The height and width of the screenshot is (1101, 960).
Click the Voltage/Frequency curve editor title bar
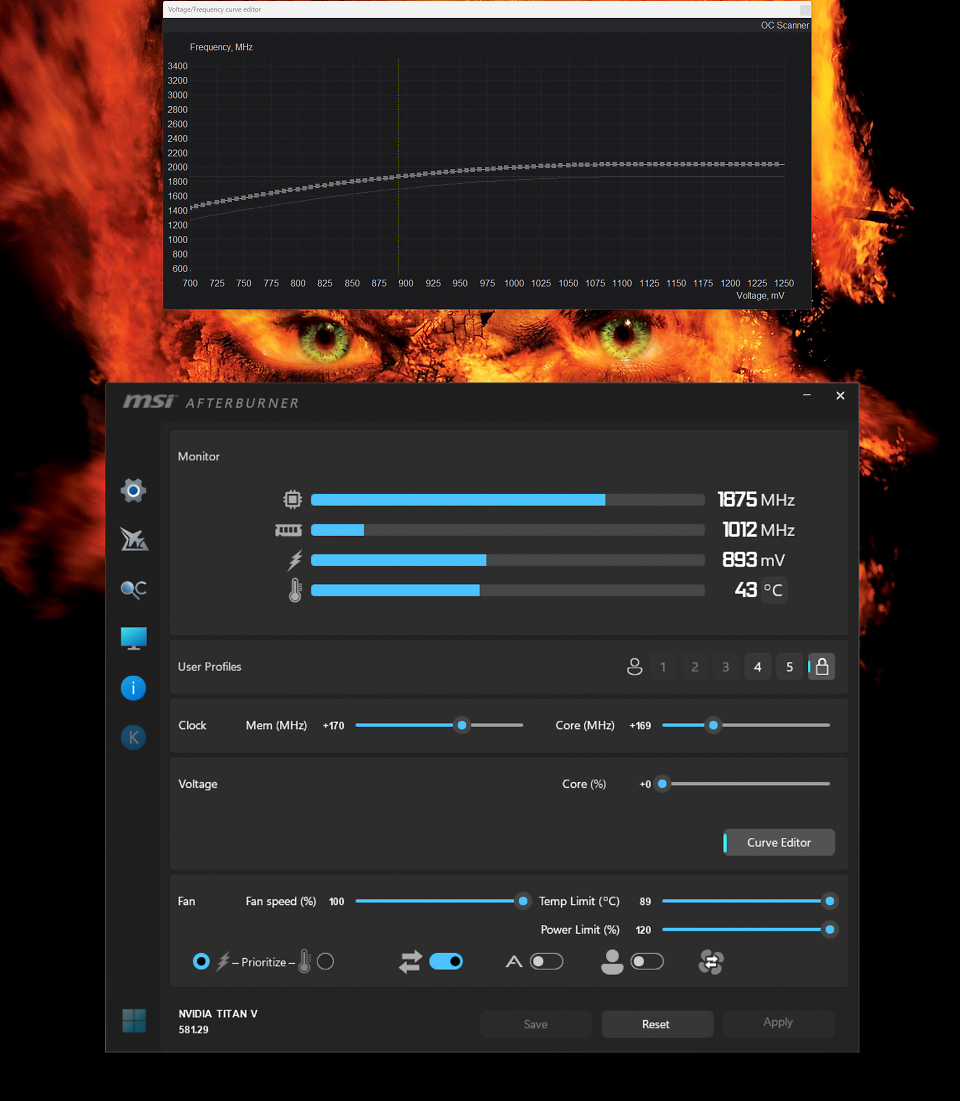[487, 9]
